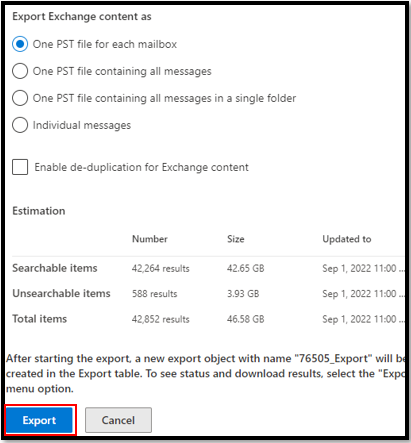Click the 42,264 results value
The width and height of the screenshot is (411, 443).
coord(161,268)
